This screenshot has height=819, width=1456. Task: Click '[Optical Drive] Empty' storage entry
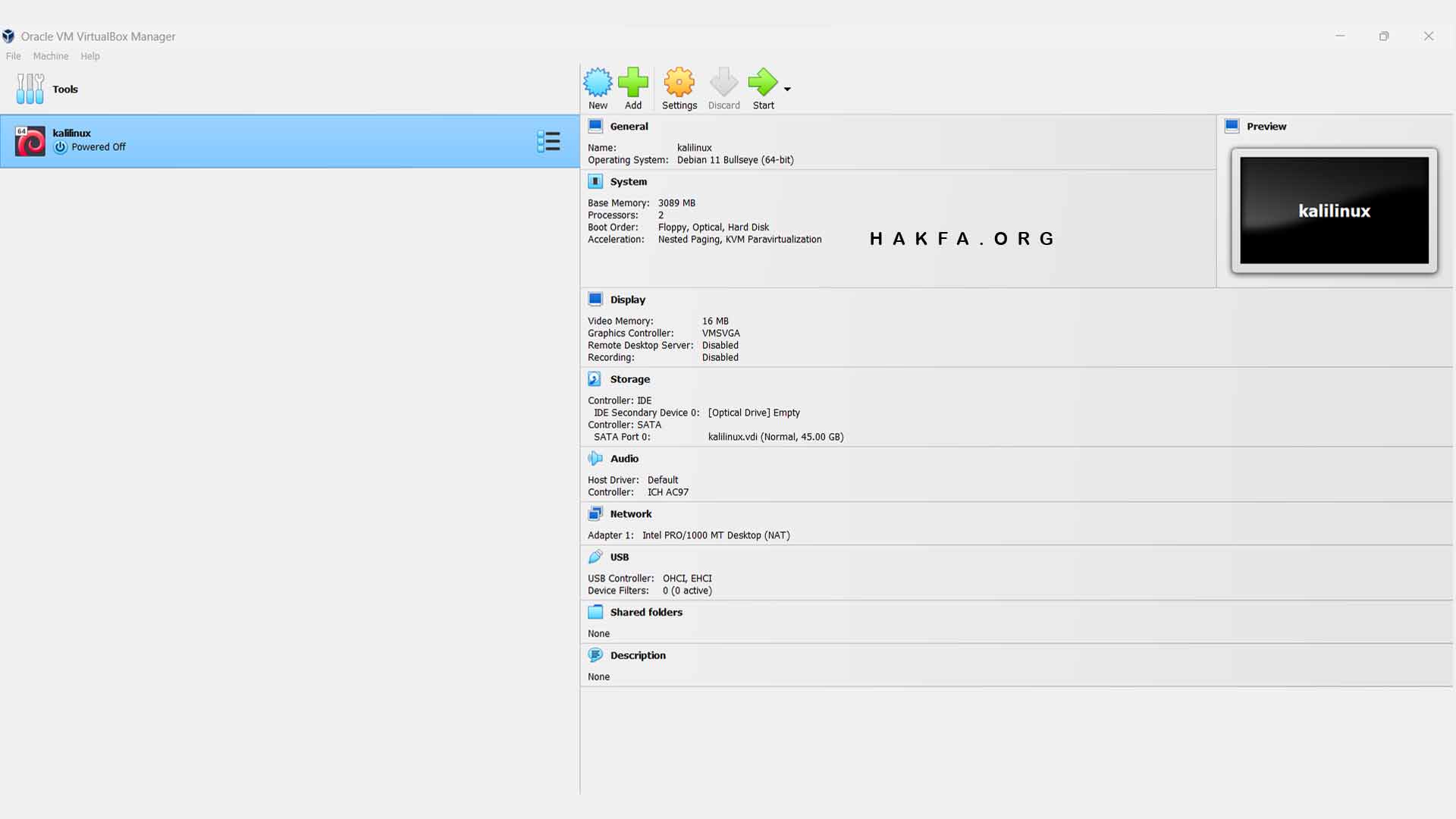[x=754, y=413]
